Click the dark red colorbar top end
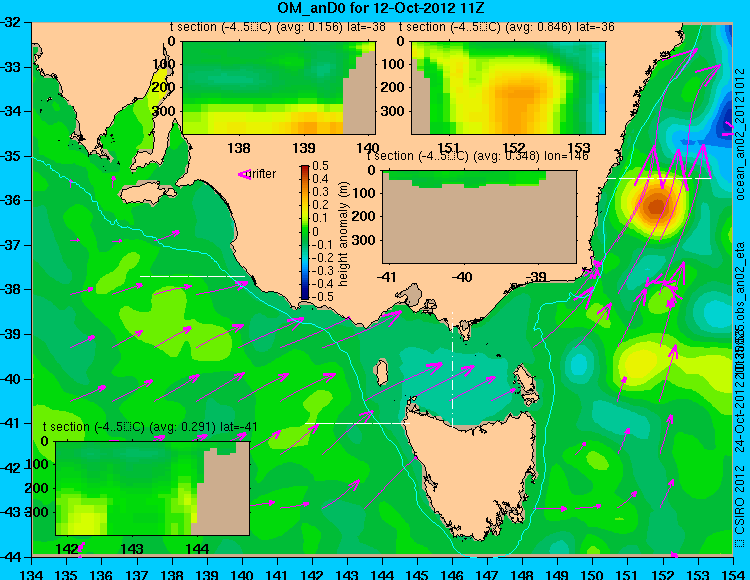Screen dimensions: 750x580 [x=305, y=168]
